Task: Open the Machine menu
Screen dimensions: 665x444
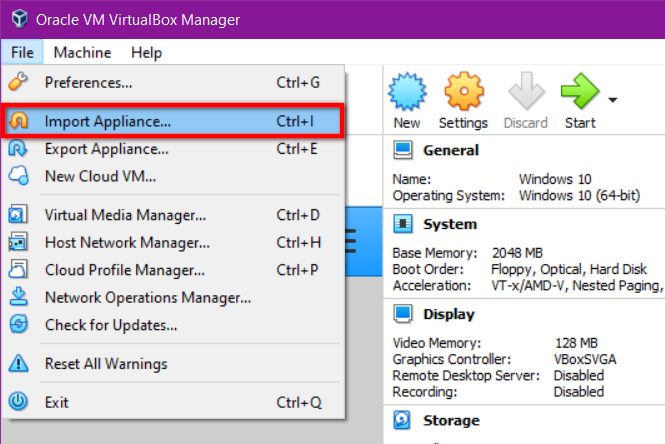Action: 82,53
